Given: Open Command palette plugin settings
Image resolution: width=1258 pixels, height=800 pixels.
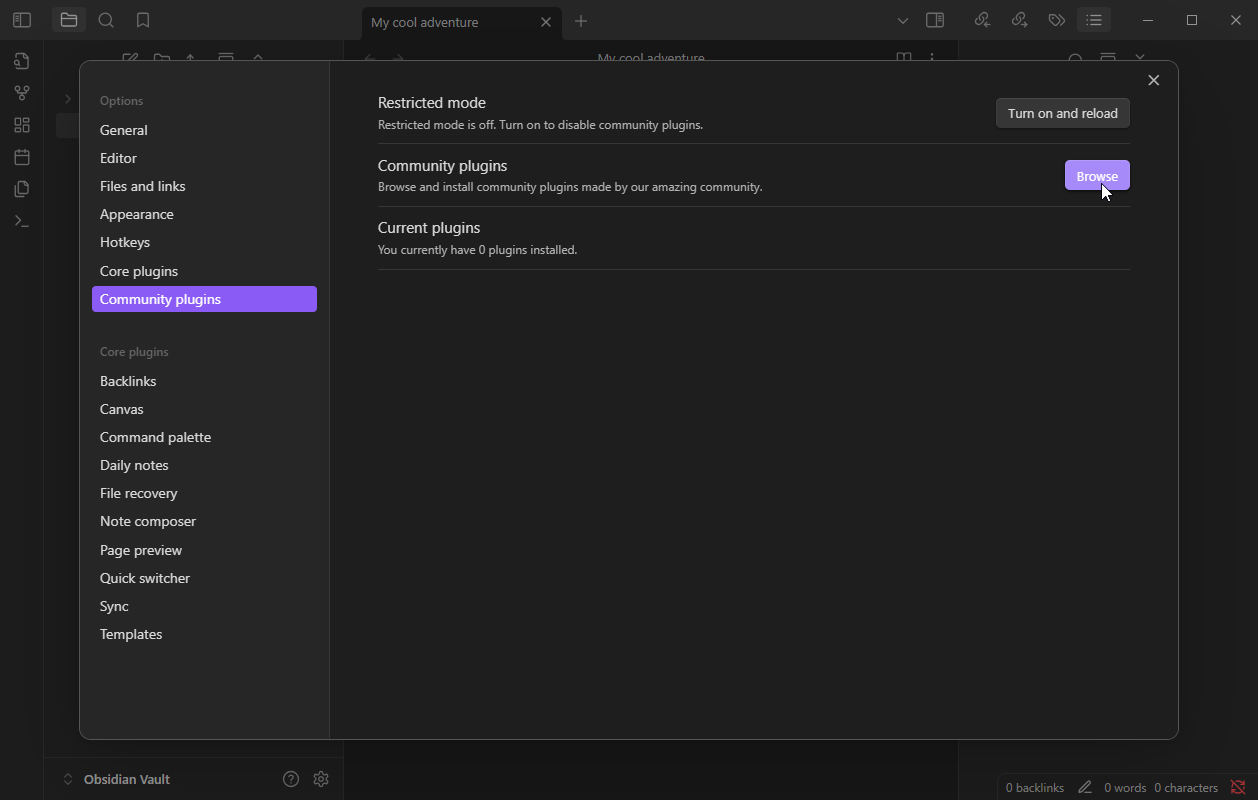Looking at the screenshot, I should tap(204, 437).
